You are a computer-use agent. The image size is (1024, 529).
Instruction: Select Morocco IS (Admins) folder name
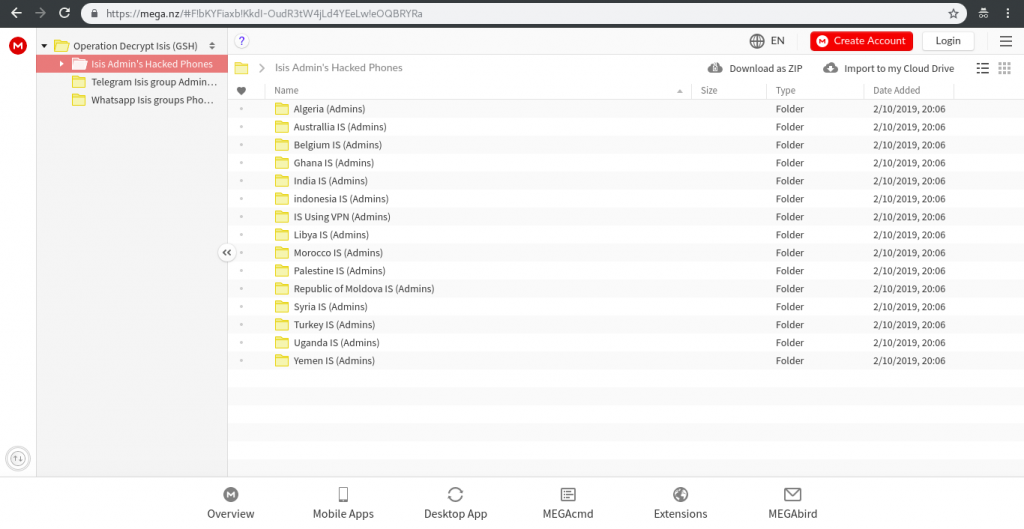coord(338,253)
